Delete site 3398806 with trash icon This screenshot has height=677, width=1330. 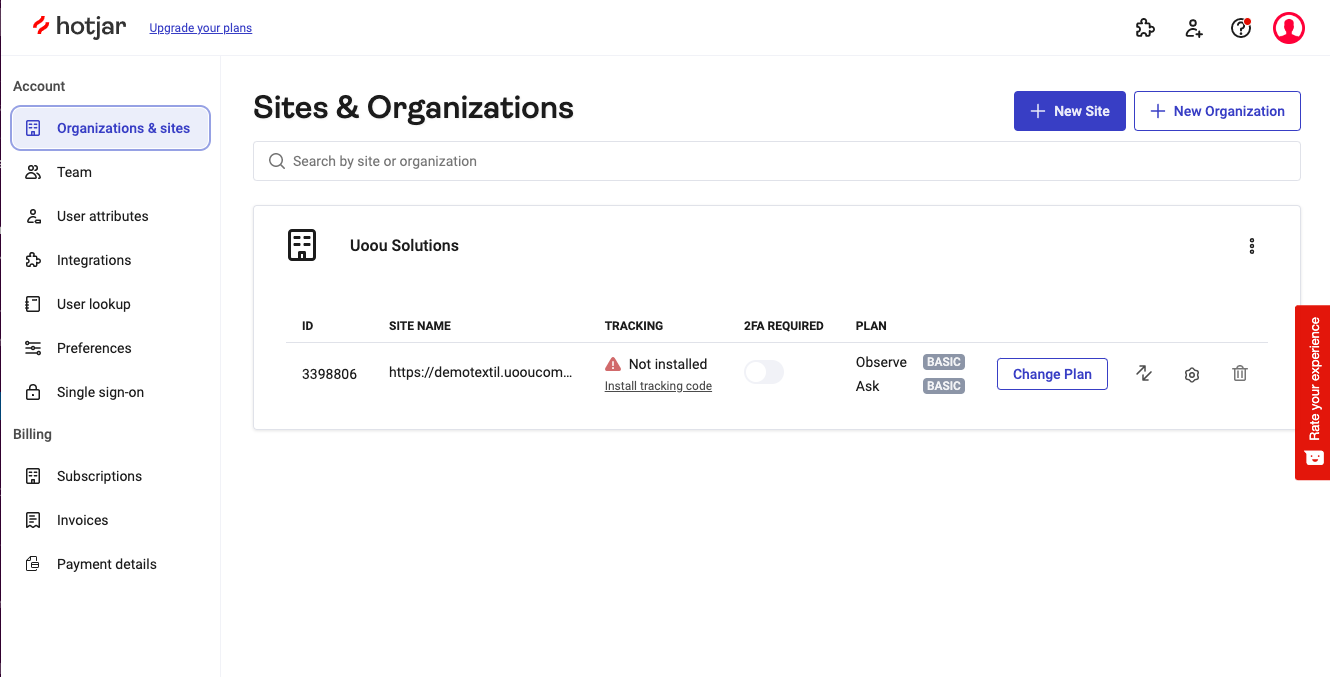pos(1240,374)
